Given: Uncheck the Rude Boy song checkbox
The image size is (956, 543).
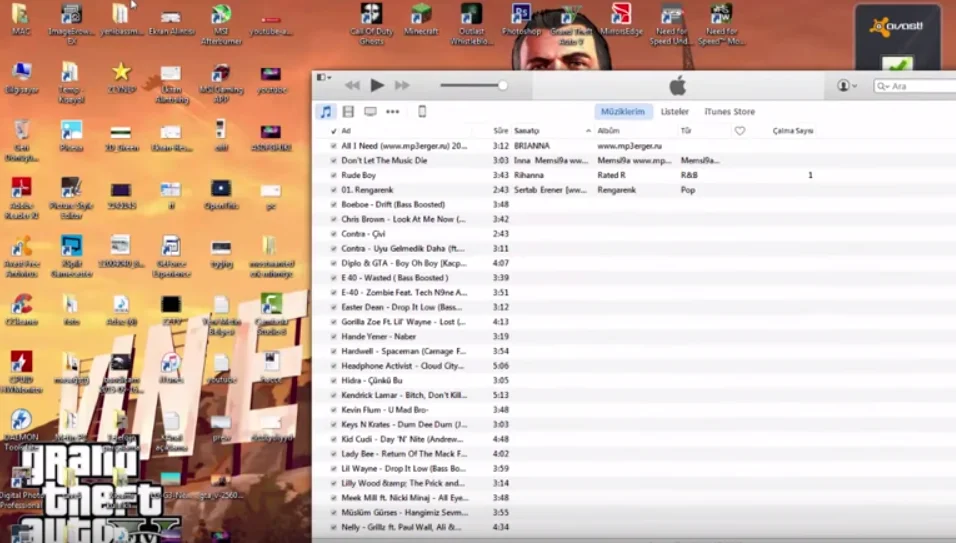Looking at the screenshot, I should 334,175.
